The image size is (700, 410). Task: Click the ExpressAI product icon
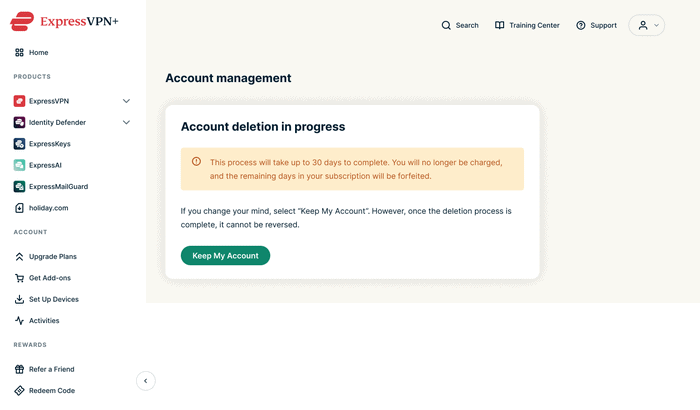click(19, 165)
